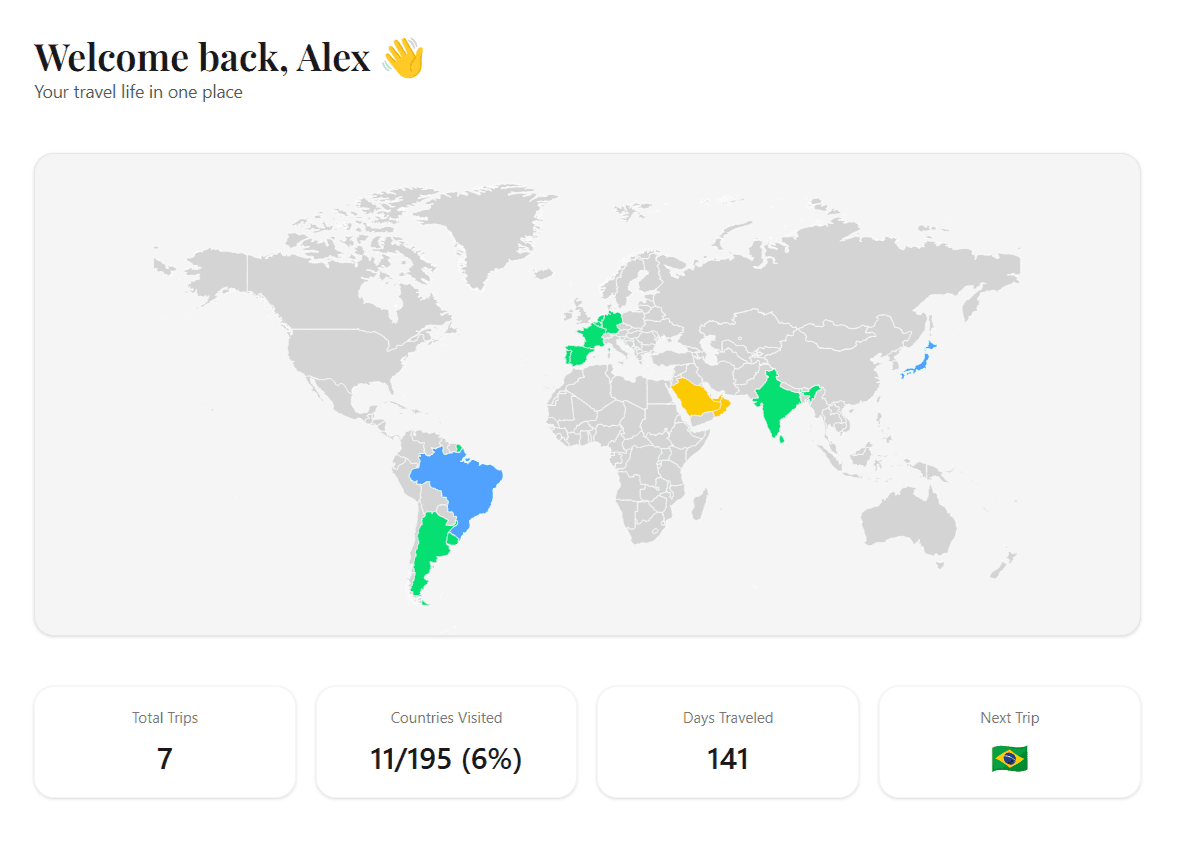Click the waving hand emoji in the header
This screenshot has height=842, width=1178.
[404, 57]
